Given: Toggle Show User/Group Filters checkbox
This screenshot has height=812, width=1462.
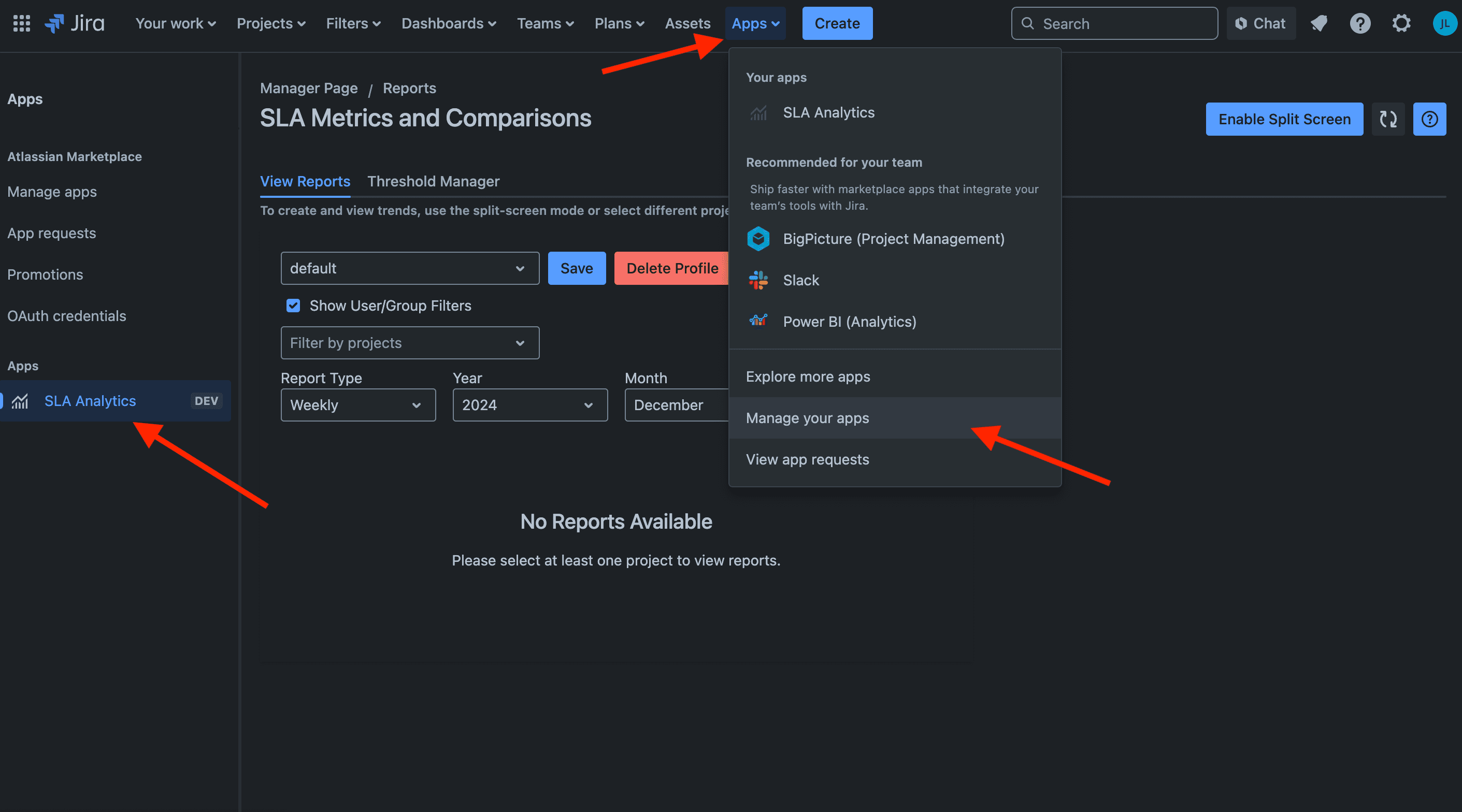Looking at the screenshot, I should coord(293,306).
